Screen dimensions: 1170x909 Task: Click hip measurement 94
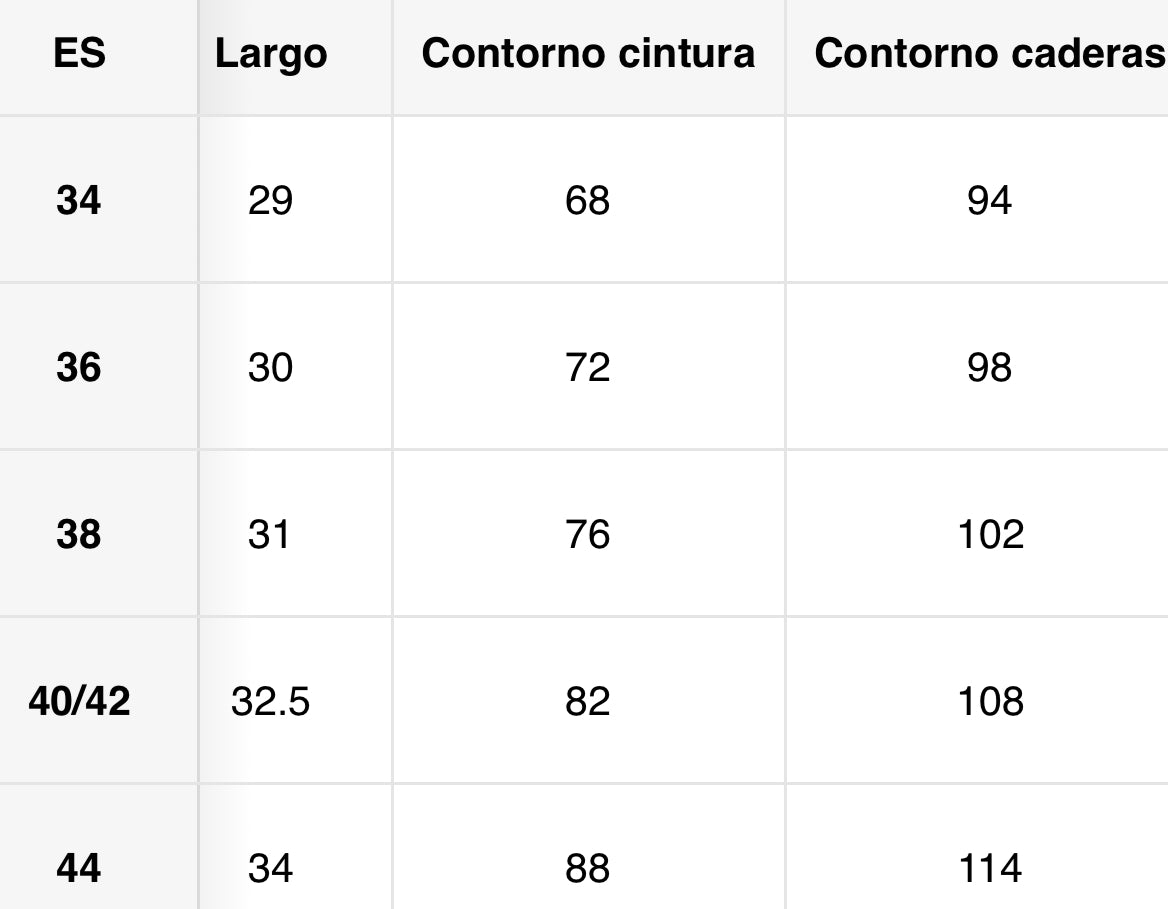click(989, 201)
